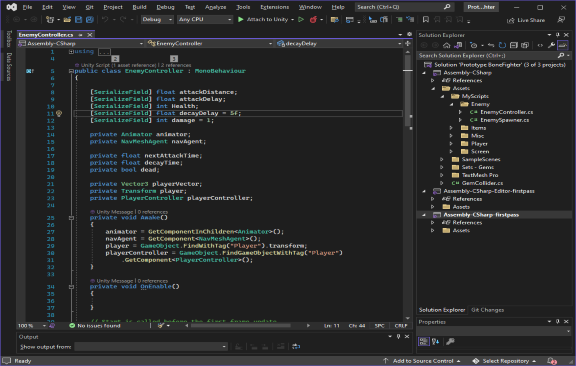
Task: Click the Home icon in Solution Explorer toolbar
Action: [446, 45]
